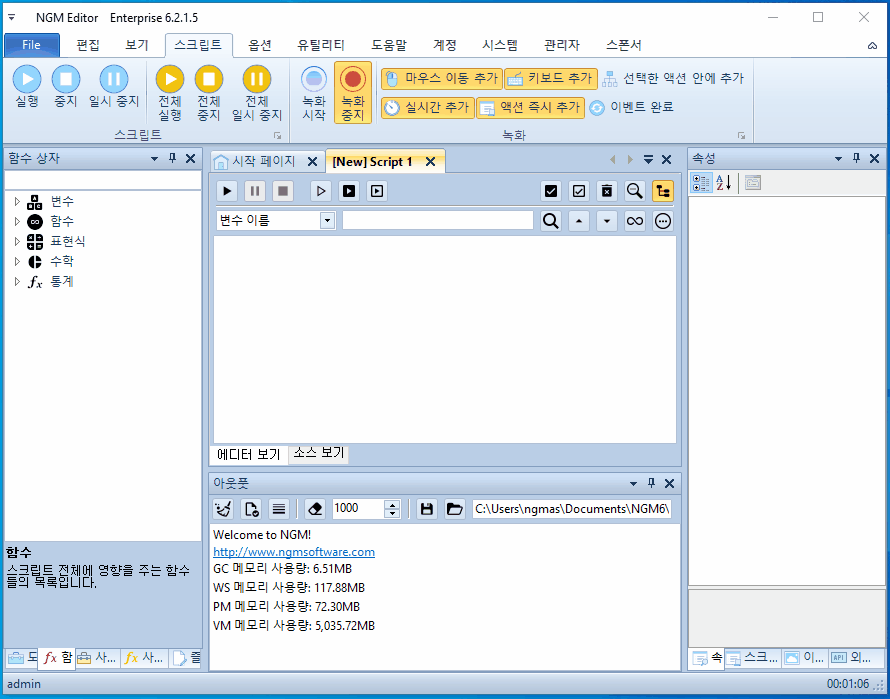Click the search previous up arrow
Viewport: 890px width, 699px height.
point(578,221)
